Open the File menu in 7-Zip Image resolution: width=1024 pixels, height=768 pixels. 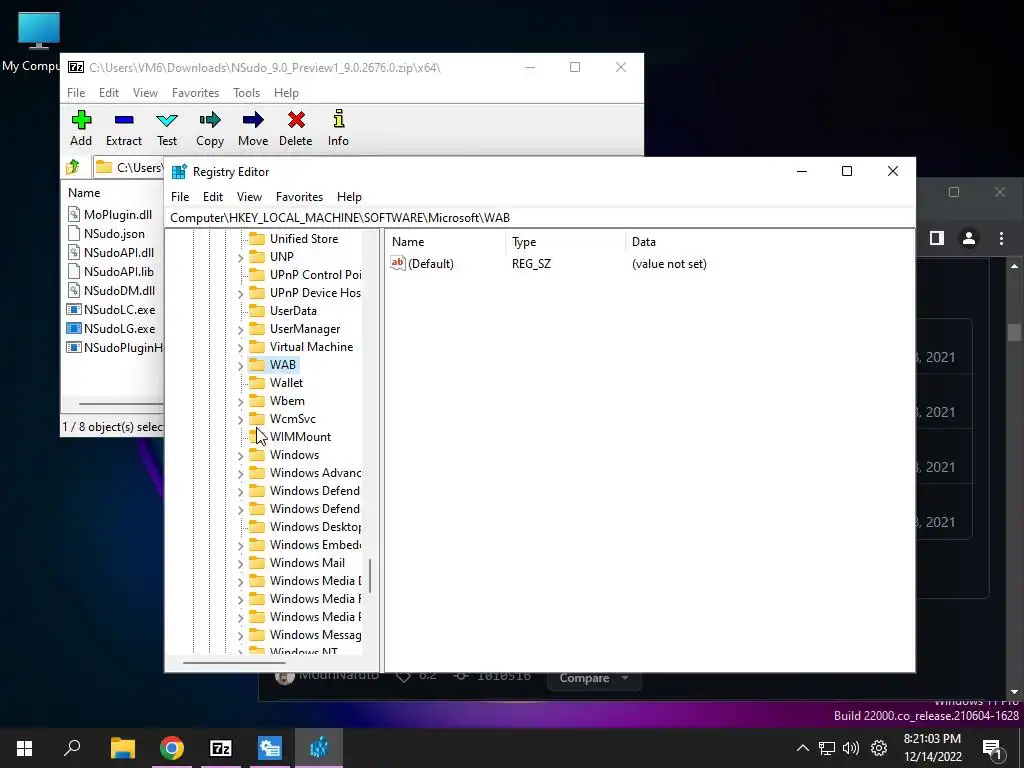click(76, 93)
